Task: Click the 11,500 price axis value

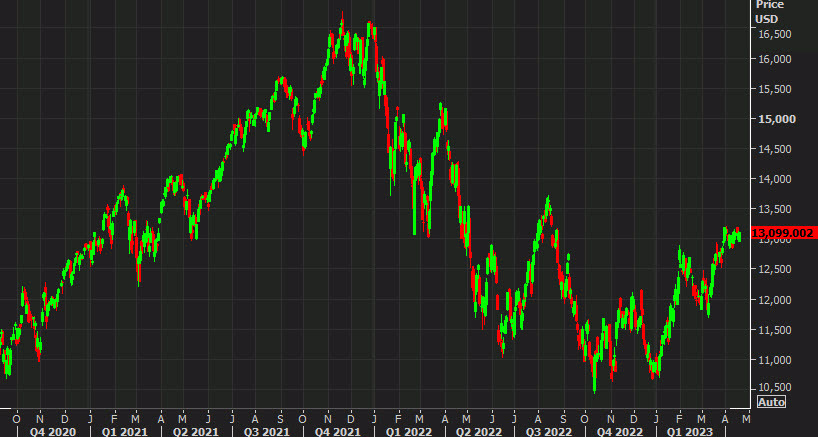Action: coord(774,330)
